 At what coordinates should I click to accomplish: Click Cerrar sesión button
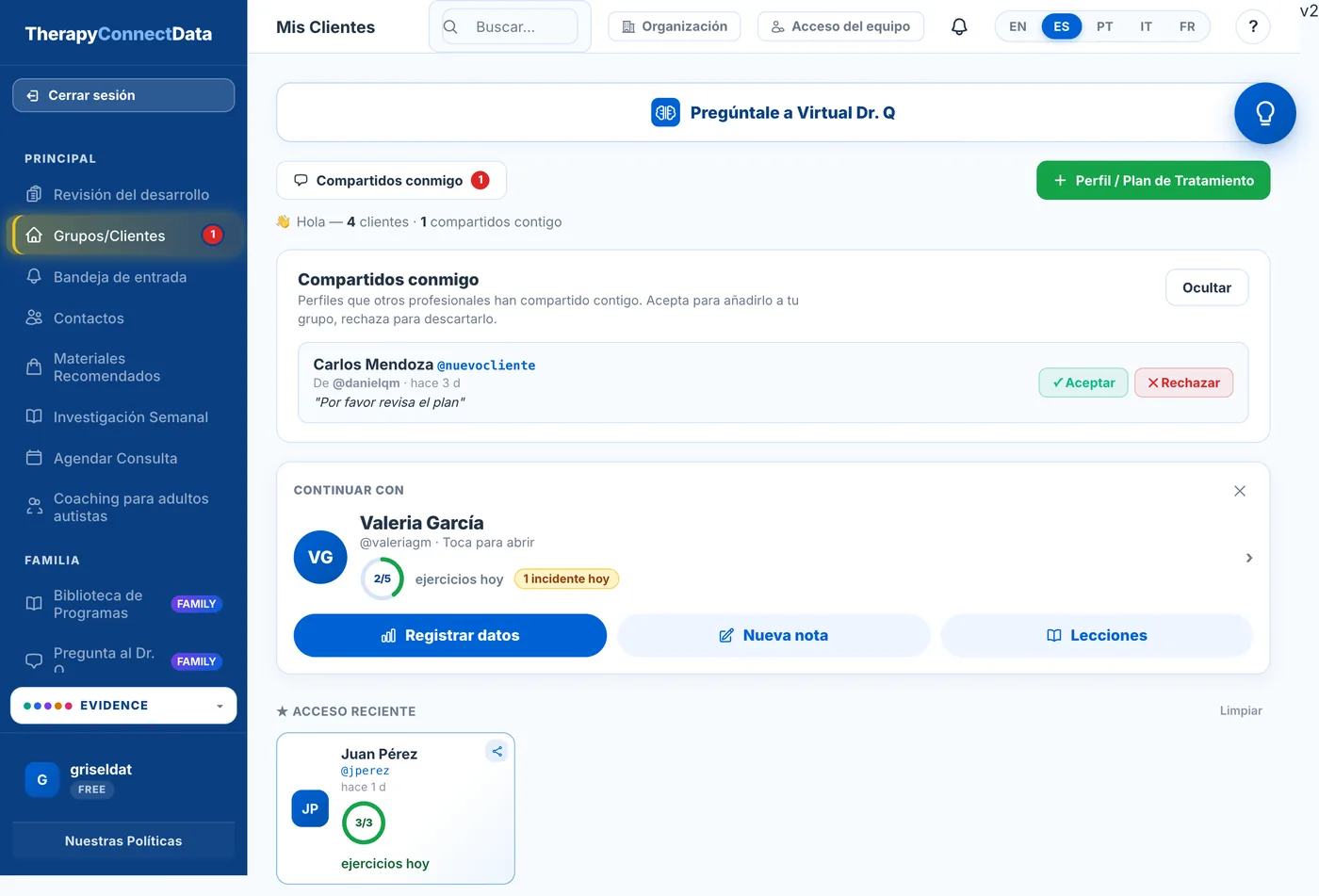click(x=123, y=95)
